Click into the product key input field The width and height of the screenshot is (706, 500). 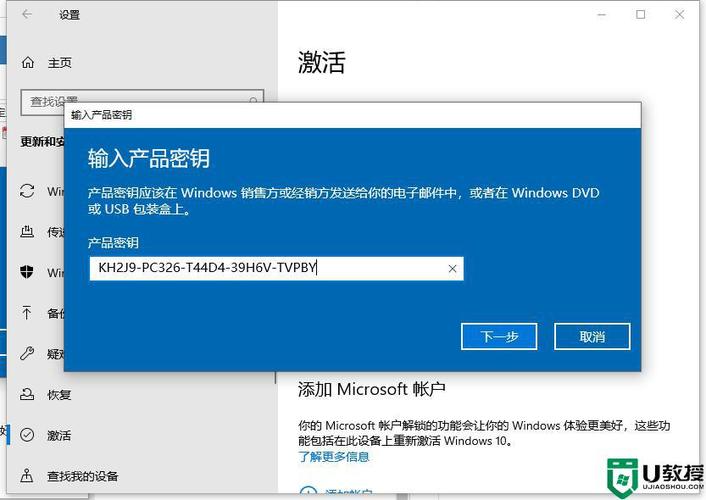tap(276, 268)
